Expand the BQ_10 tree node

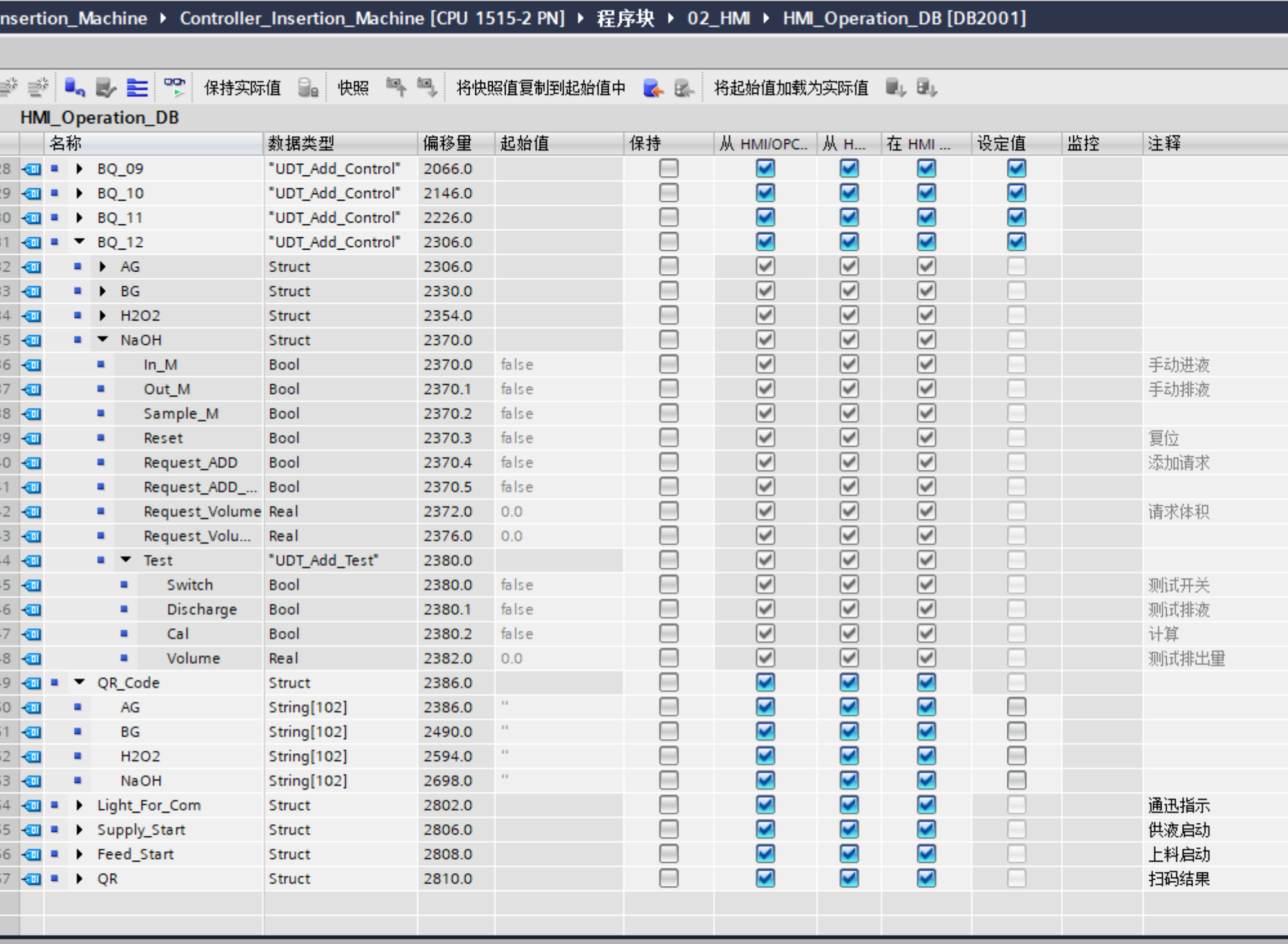tap(79, 193)
